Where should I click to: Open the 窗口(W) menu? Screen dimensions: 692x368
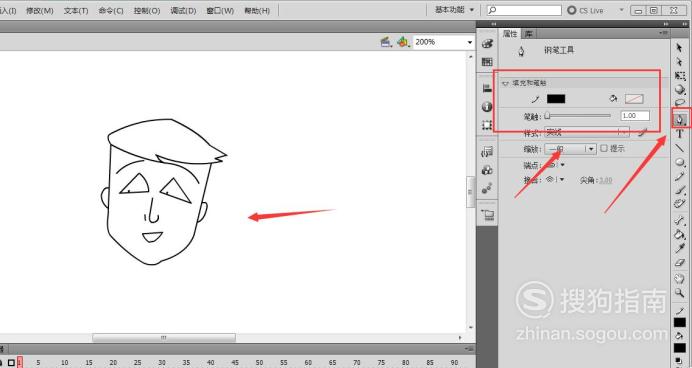(x=220, y=11)
